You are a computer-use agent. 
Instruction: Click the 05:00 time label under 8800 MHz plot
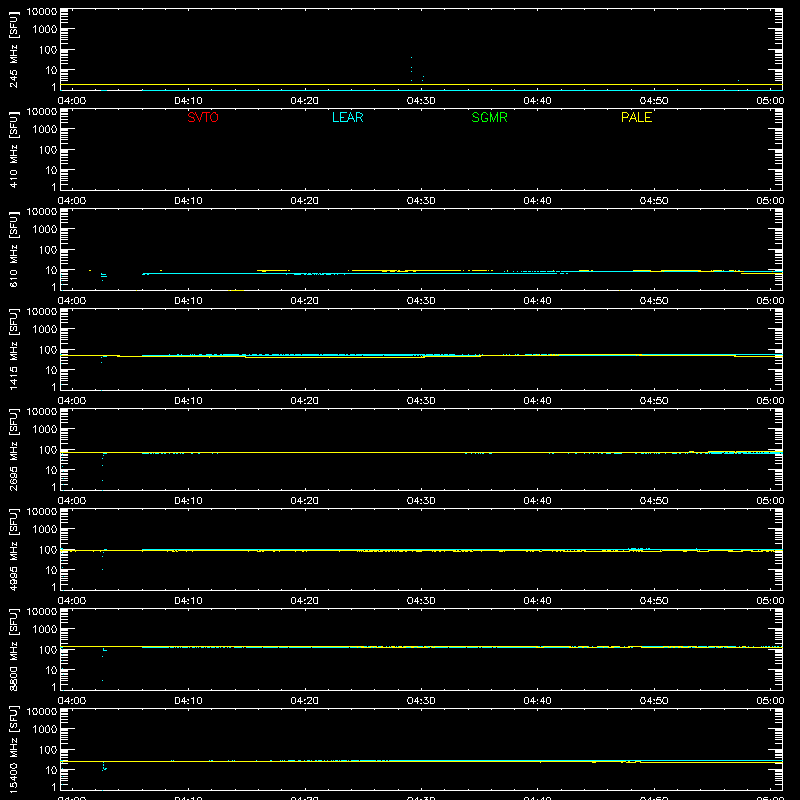(x=770, y=701)
